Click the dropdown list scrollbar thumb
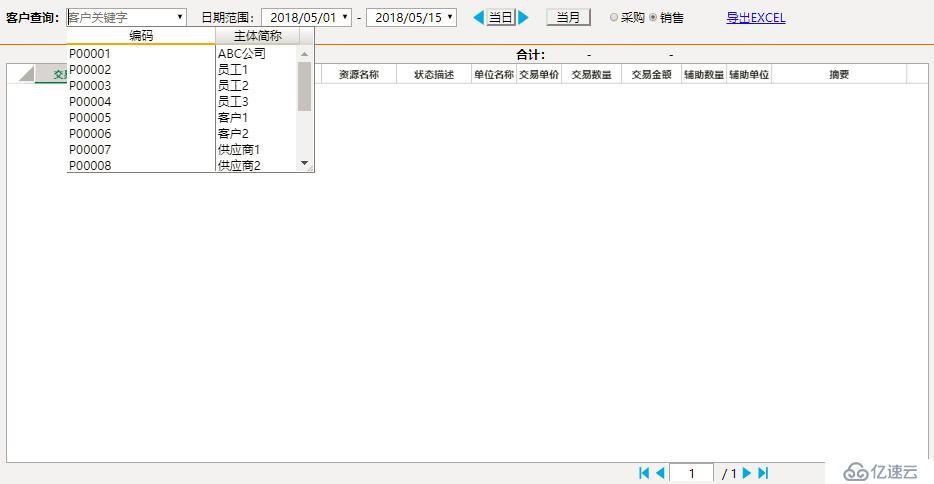Image resolution: width=934 pixels, height=484 pixels. click(x=304, y=86)
